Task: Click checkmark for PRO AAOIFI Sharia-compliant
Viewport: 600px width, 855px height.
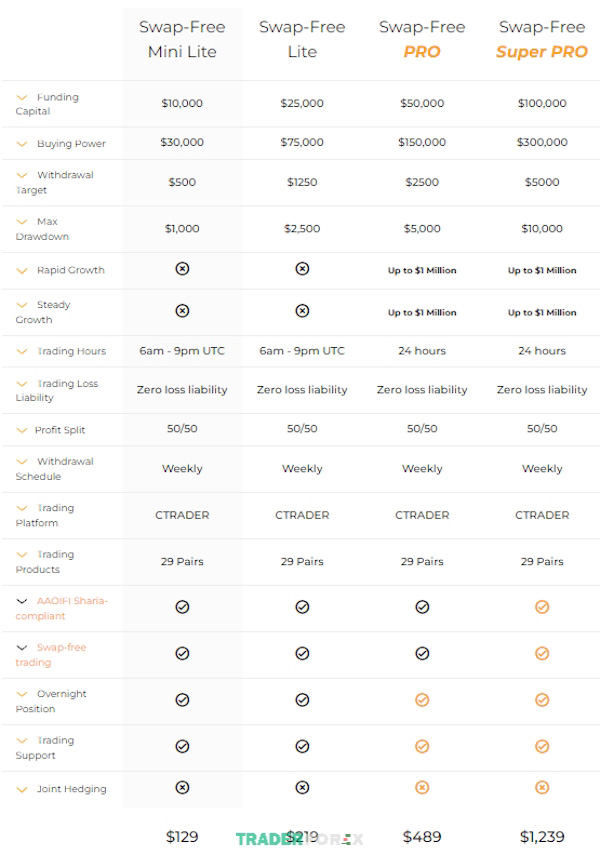Action: (422, 606)
